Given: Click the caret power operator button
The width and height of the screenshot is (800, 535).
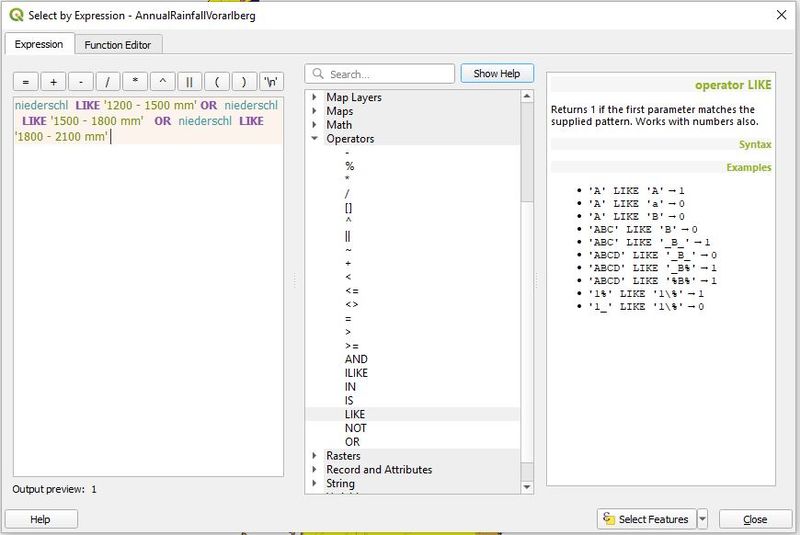Looking at the screenshot, I should point(162,81).
